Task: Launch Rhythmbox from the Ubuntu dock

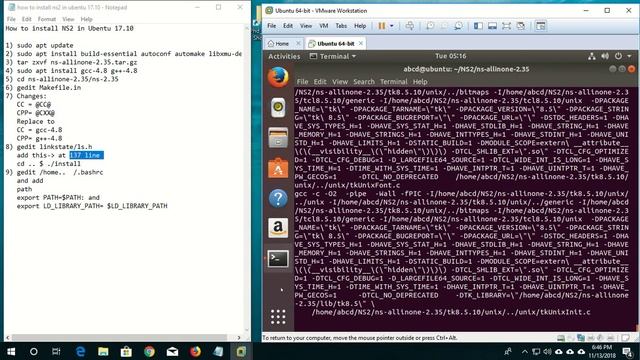Action: tap(278, 108)
